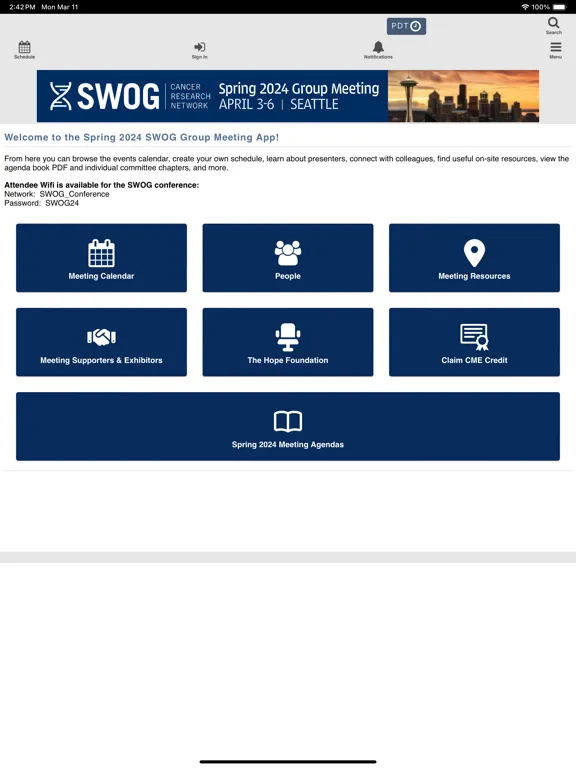576x768 pixels.
Task: Select the 'Network: SWOG_Conference' text
Action: point(57,194)
